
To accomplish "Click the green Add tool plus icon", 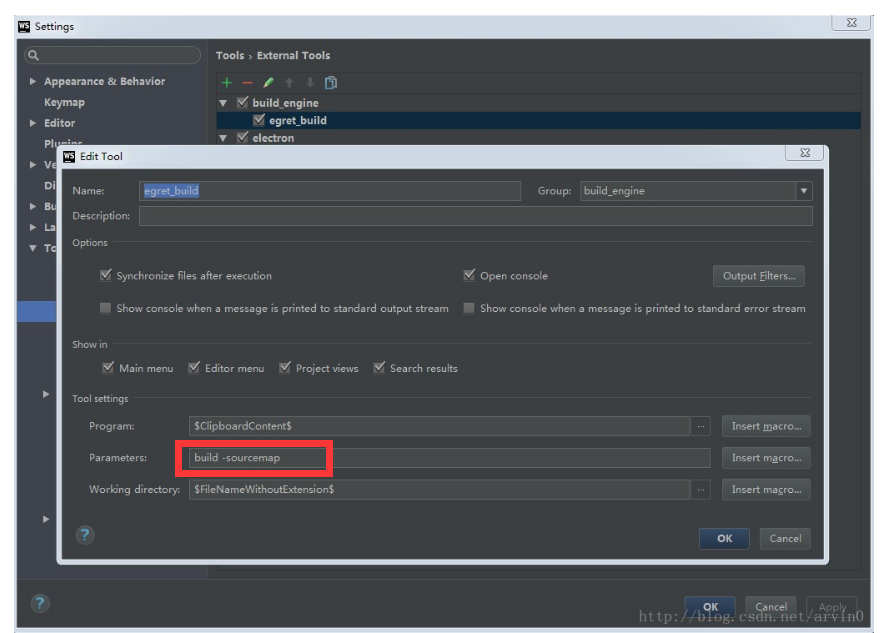I will coord(226,83).
